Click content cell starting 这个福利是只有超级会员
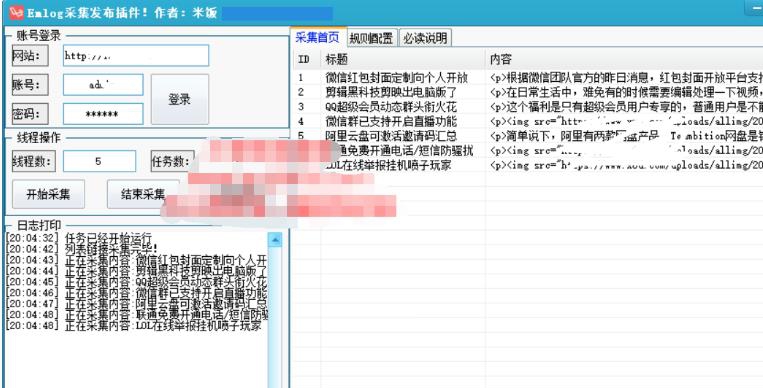 pyautogui.click(x=626, y=107)
